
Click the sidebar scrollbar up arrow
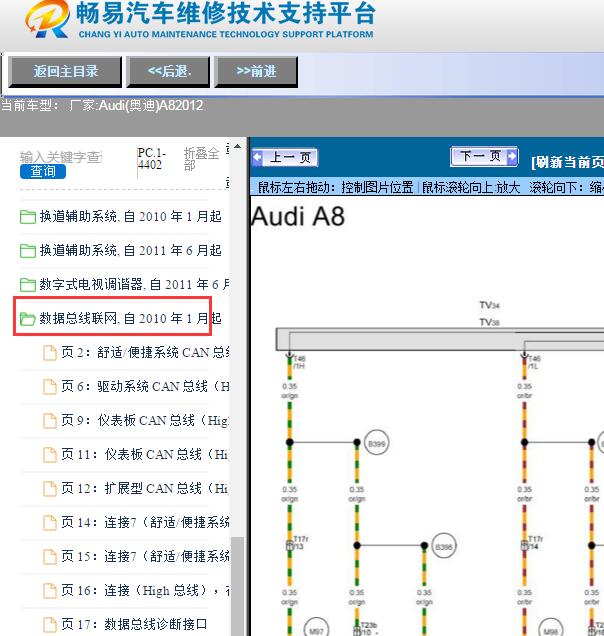coord(238,146)
